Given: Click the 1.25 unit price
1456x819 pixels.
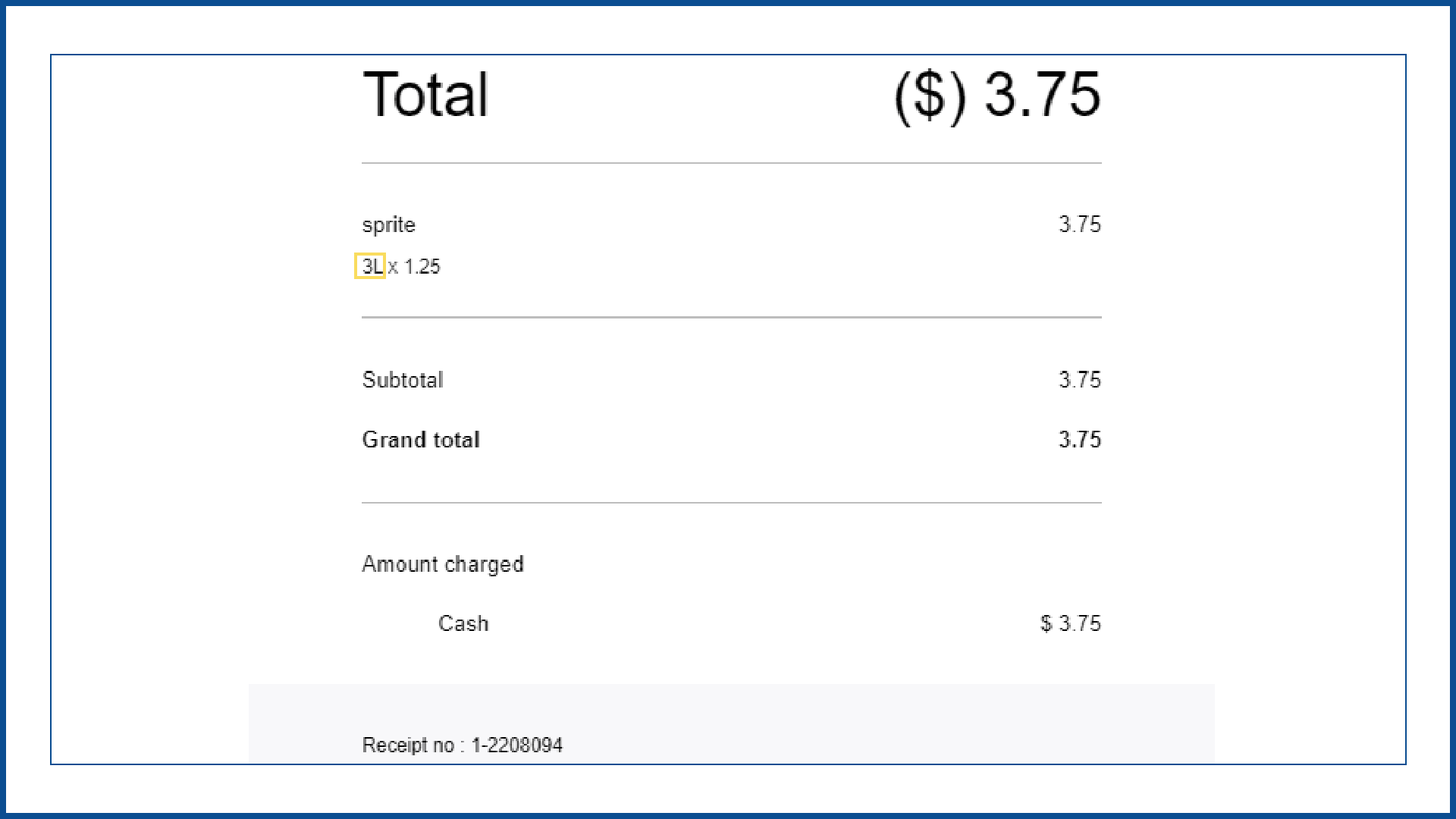Looking at the screenshot, I should [422, 267].
